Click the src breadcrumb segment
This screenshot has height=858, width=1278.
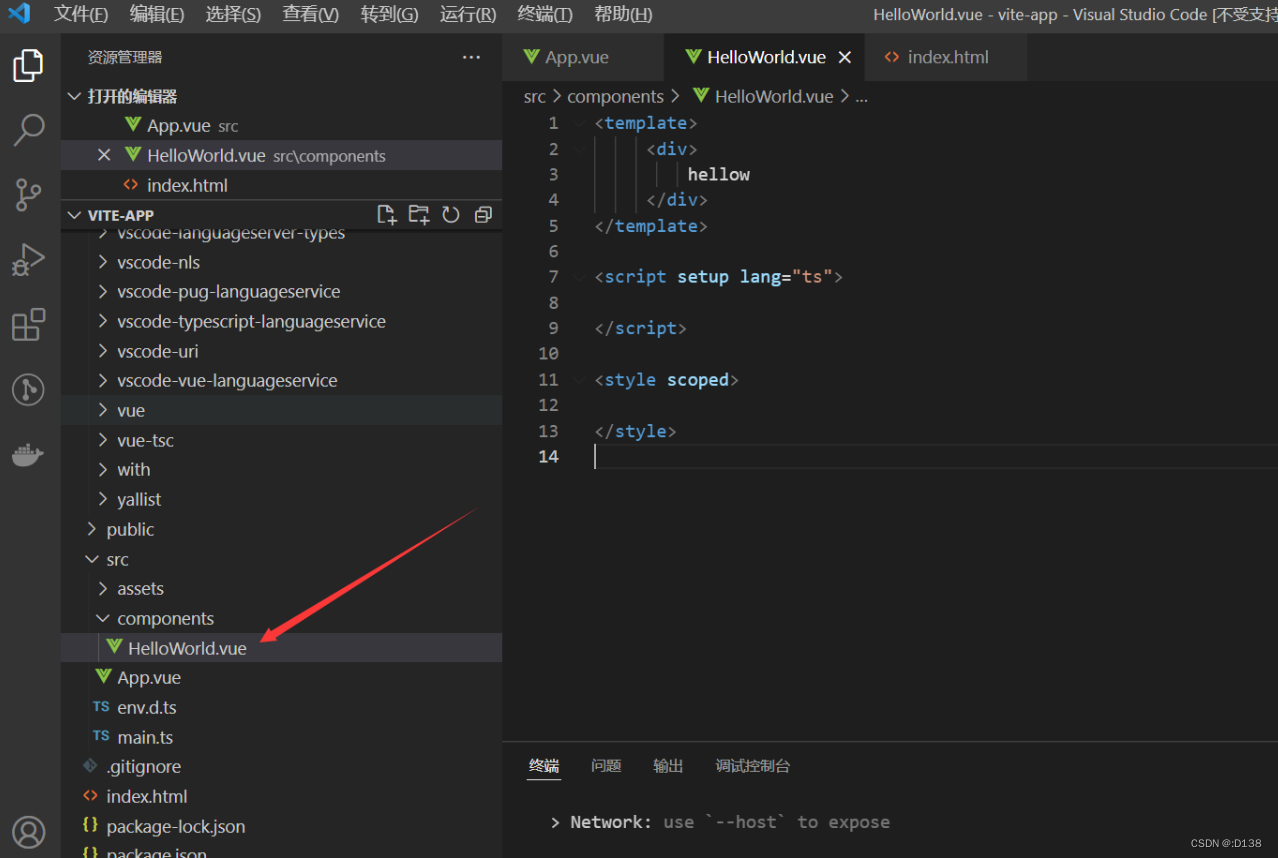(535, 97)
